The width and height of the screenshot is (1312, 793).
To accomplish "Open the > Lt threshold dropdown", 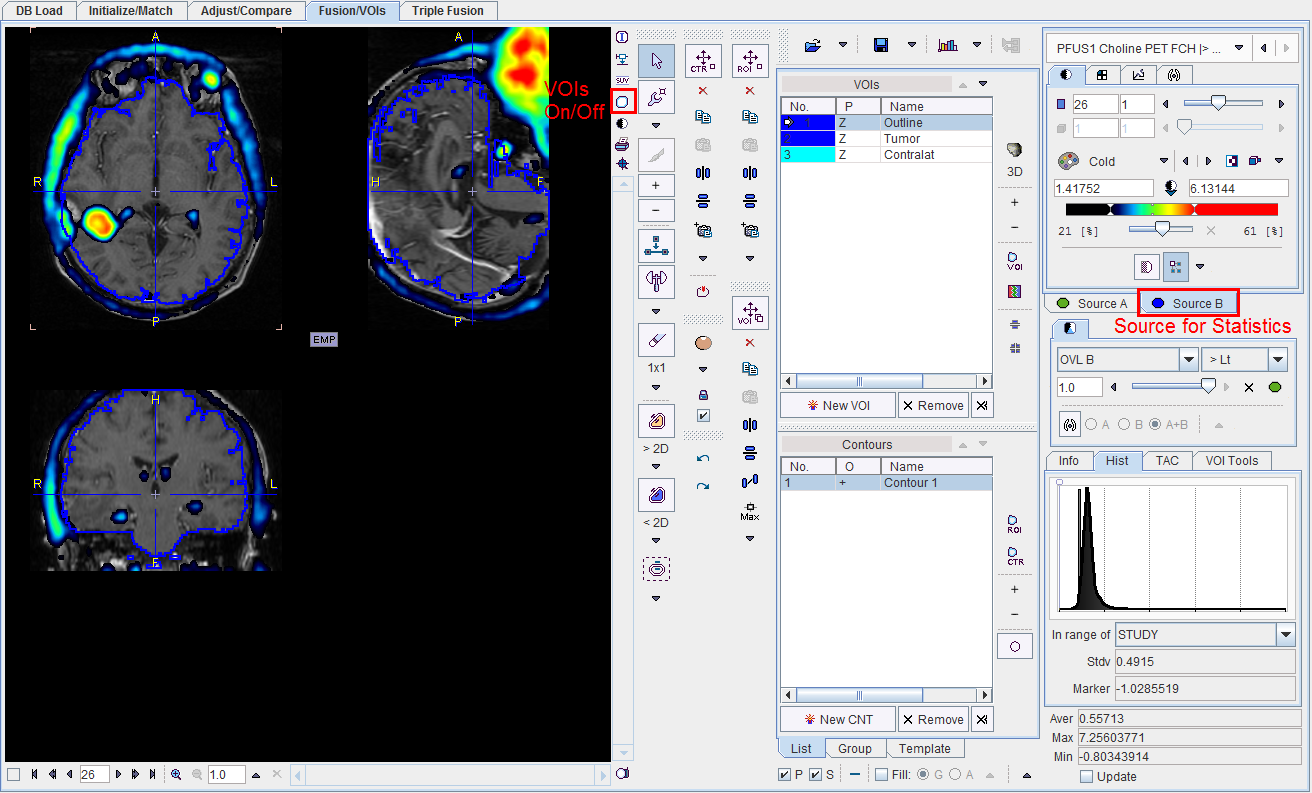I will [x=1278, y=360].
